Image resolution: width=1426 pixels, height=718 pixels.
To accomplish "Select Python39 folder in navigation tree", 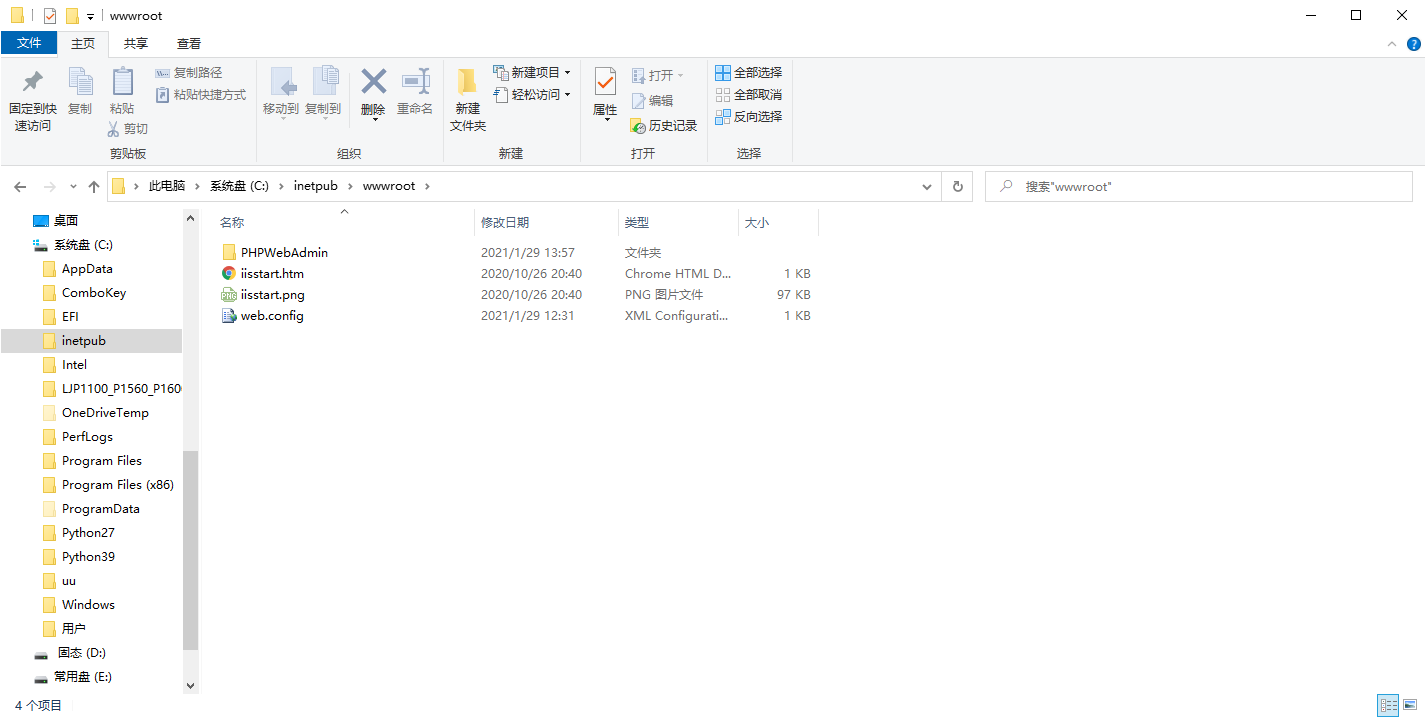I will tap(88, 557).
